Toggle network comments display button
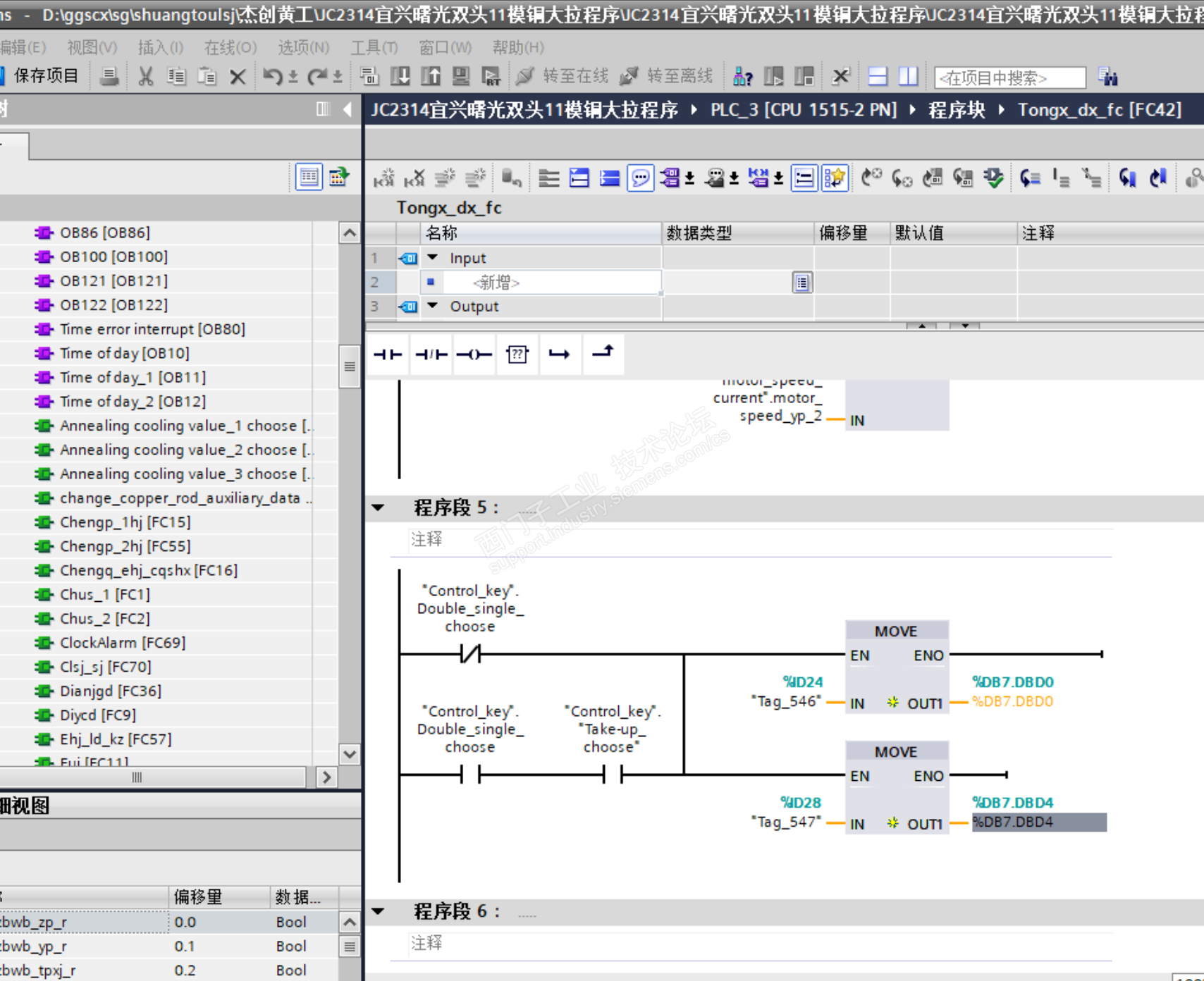Screen dimensions: 1204x981 point(804,178)
